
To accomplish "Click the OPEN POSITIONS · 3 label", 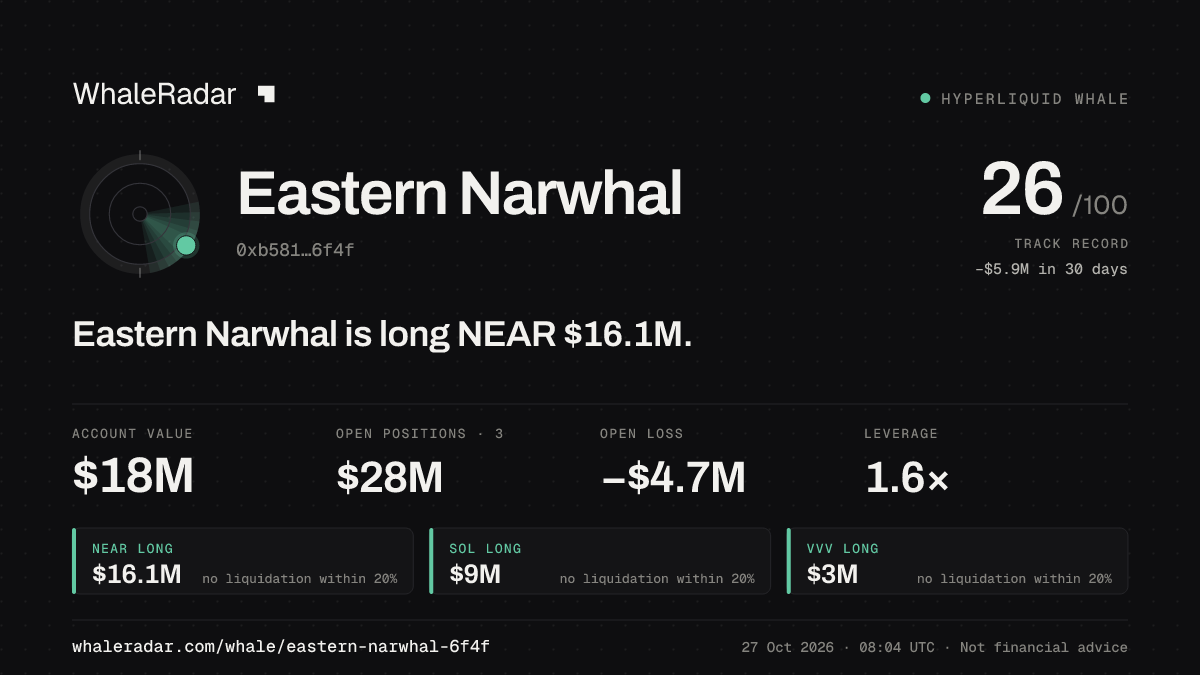I will pos(420,434).
